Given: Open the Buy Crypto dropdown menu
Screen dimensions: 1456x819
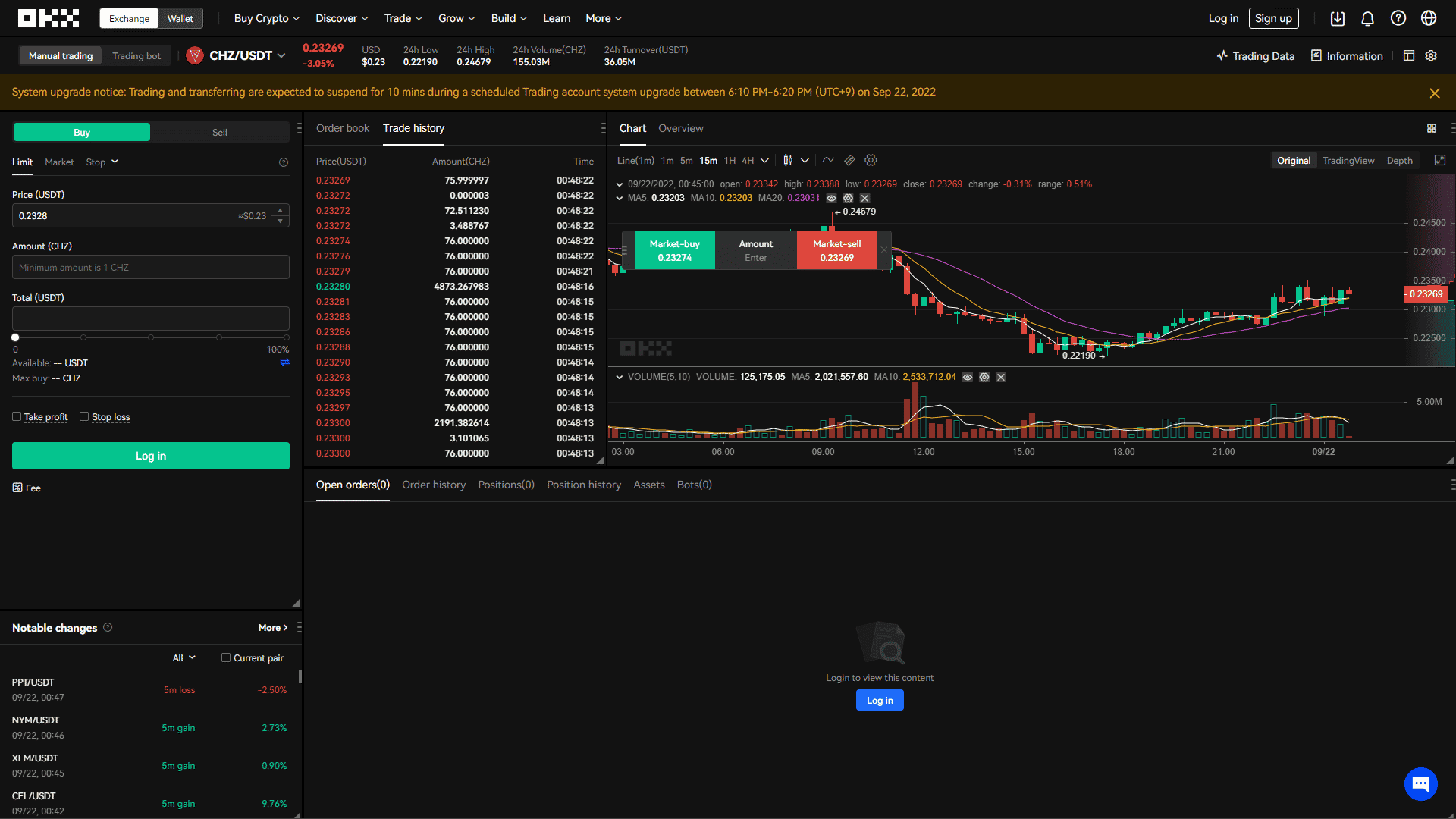Looking at the screenshot, I should (267, 18).
